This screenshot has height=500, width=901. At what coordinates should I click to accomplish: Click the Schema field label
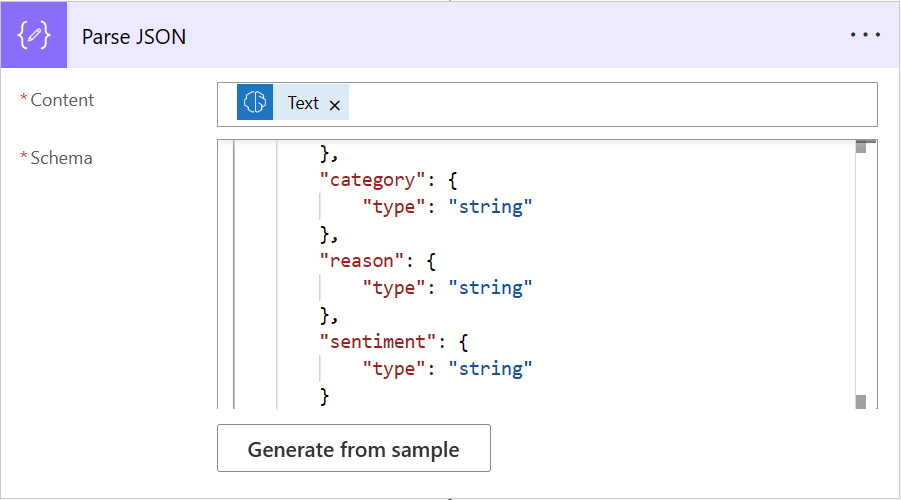61,158
